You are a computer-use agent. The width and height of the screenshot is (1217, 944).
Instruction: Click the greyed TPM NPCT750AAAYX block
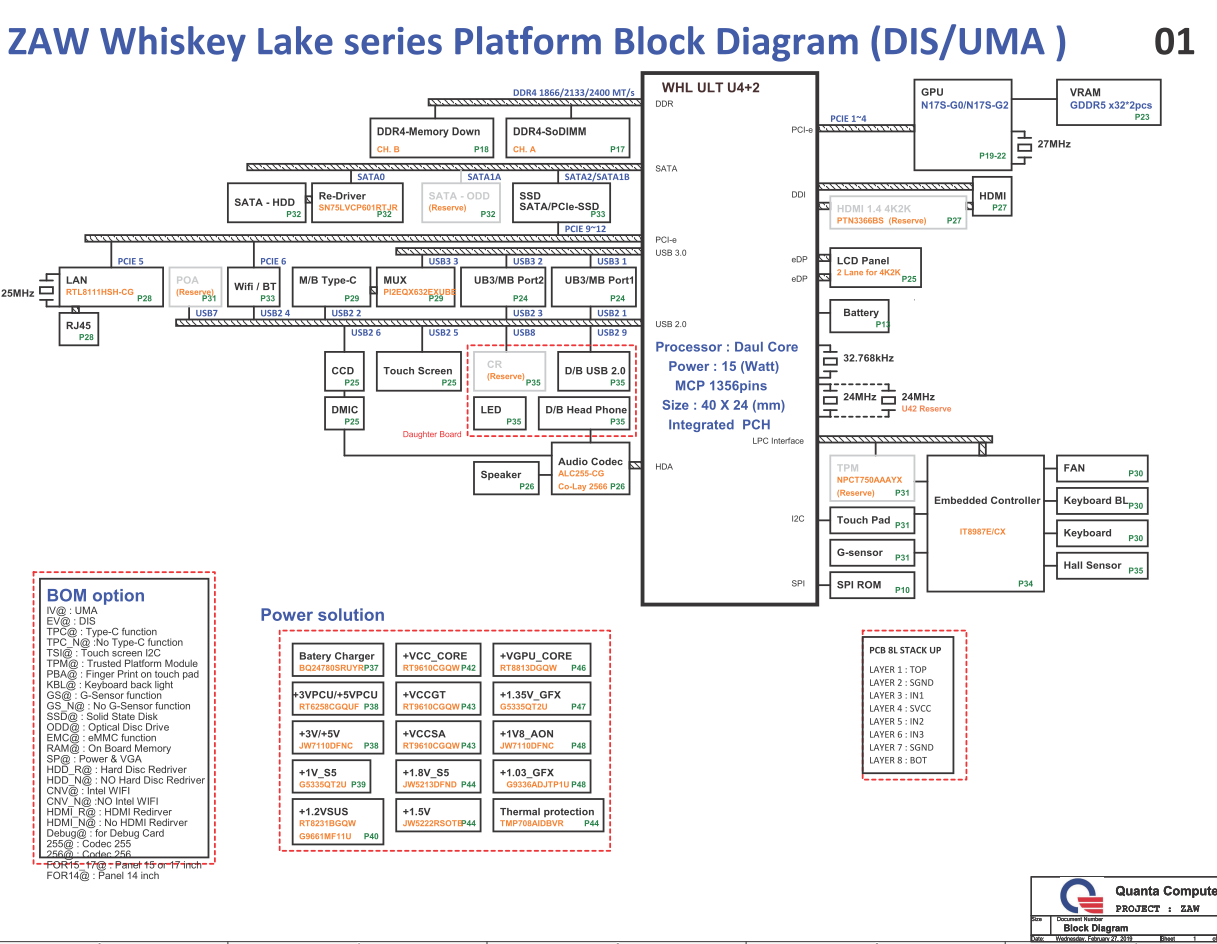point(874,478)
